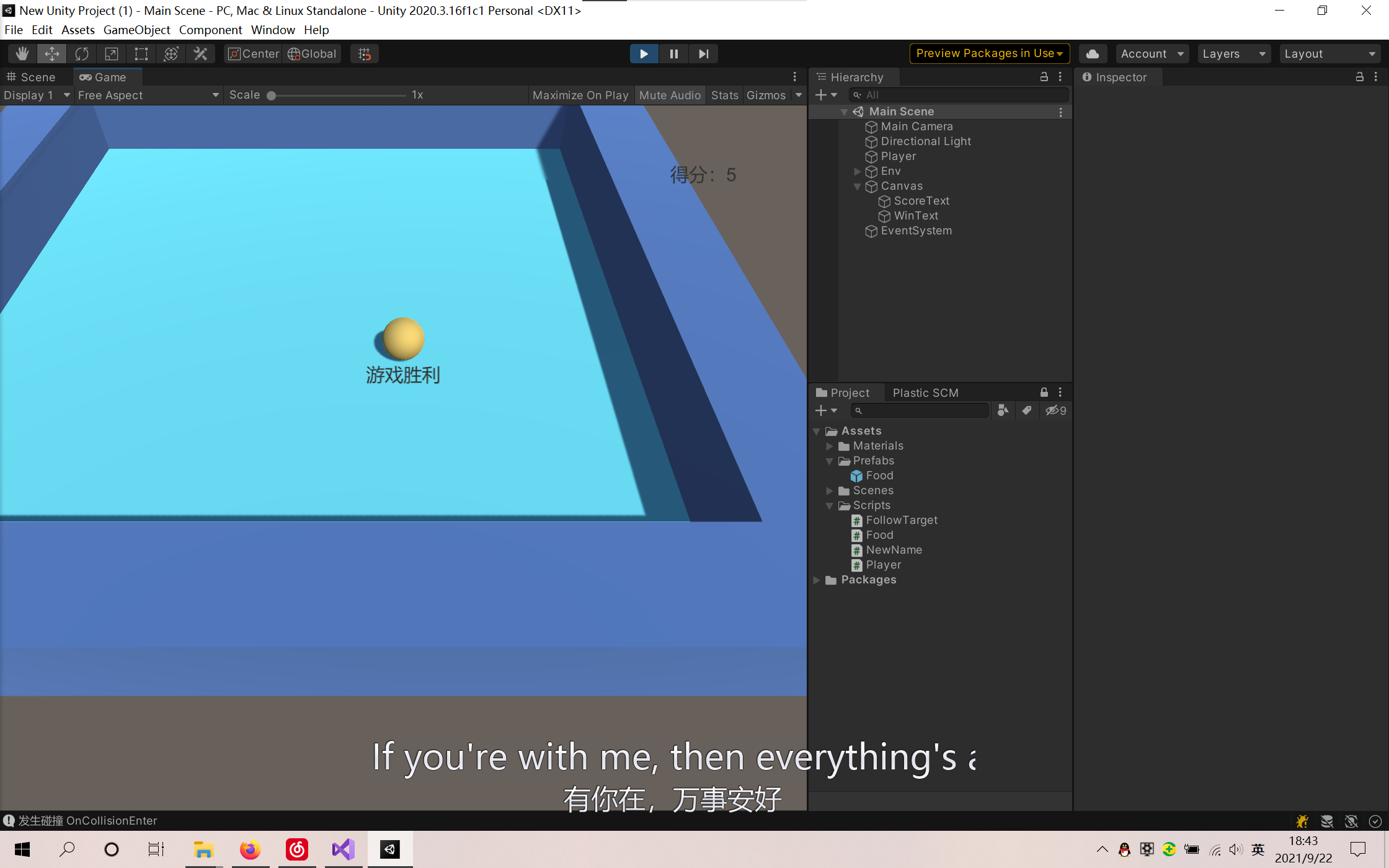Toggle hidden packages visibility
The width and height of the screenshot is (1389, 868).
tap(1056, 410)
